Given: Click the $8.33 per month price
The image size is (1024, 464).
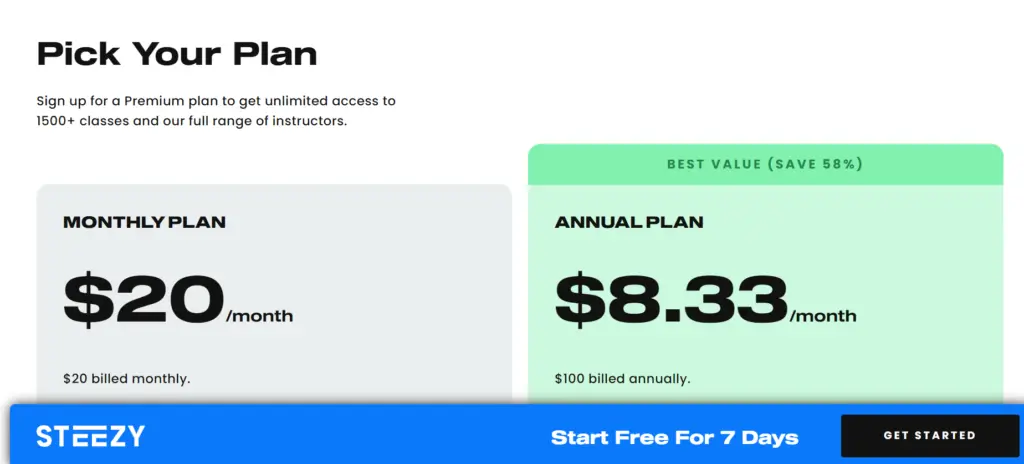Looking at the screenshot, I should [705, 301].
